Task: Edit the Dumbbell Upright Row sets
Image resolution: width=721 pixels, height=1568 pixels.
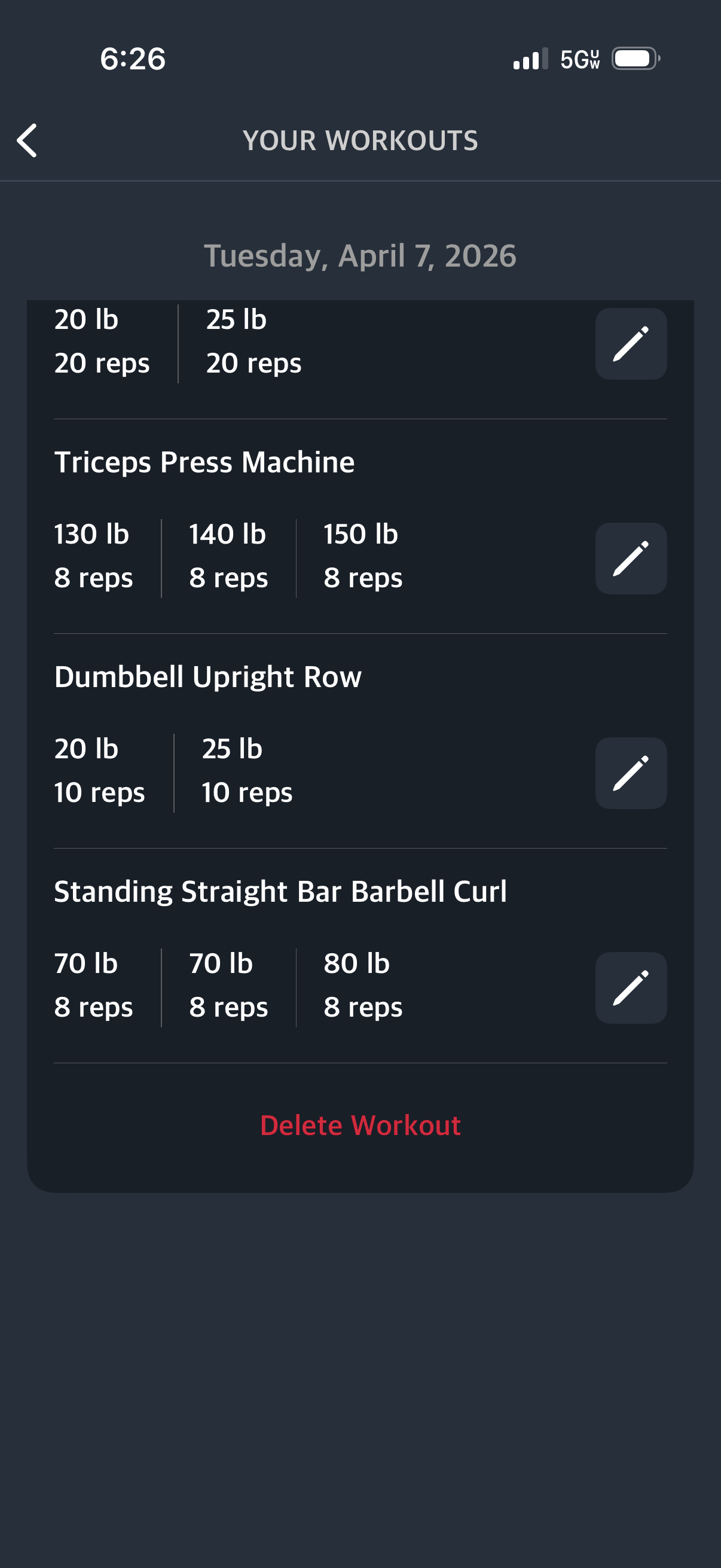Action: click(630, 773)
